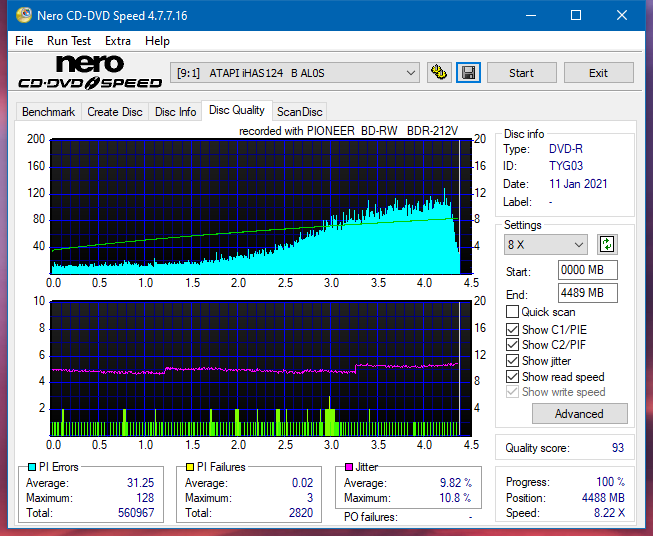This screenshot has height=536, width=653.
Task: Click the Quality score value 93
Action: tap(618, 448)
